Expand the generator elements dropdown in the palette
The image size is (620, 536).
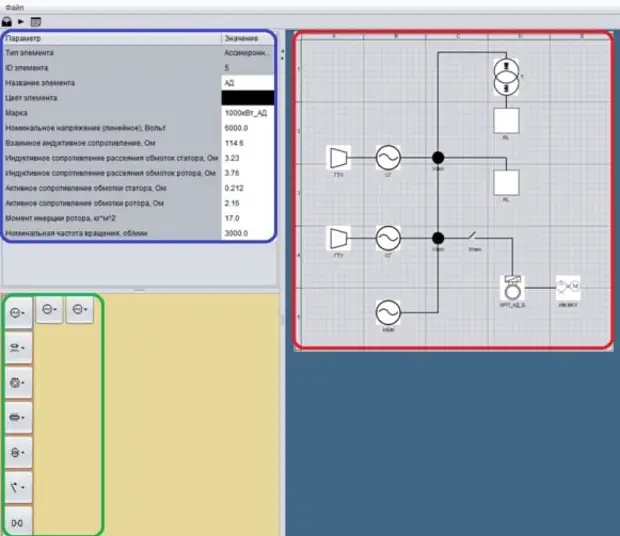point(20,312)
